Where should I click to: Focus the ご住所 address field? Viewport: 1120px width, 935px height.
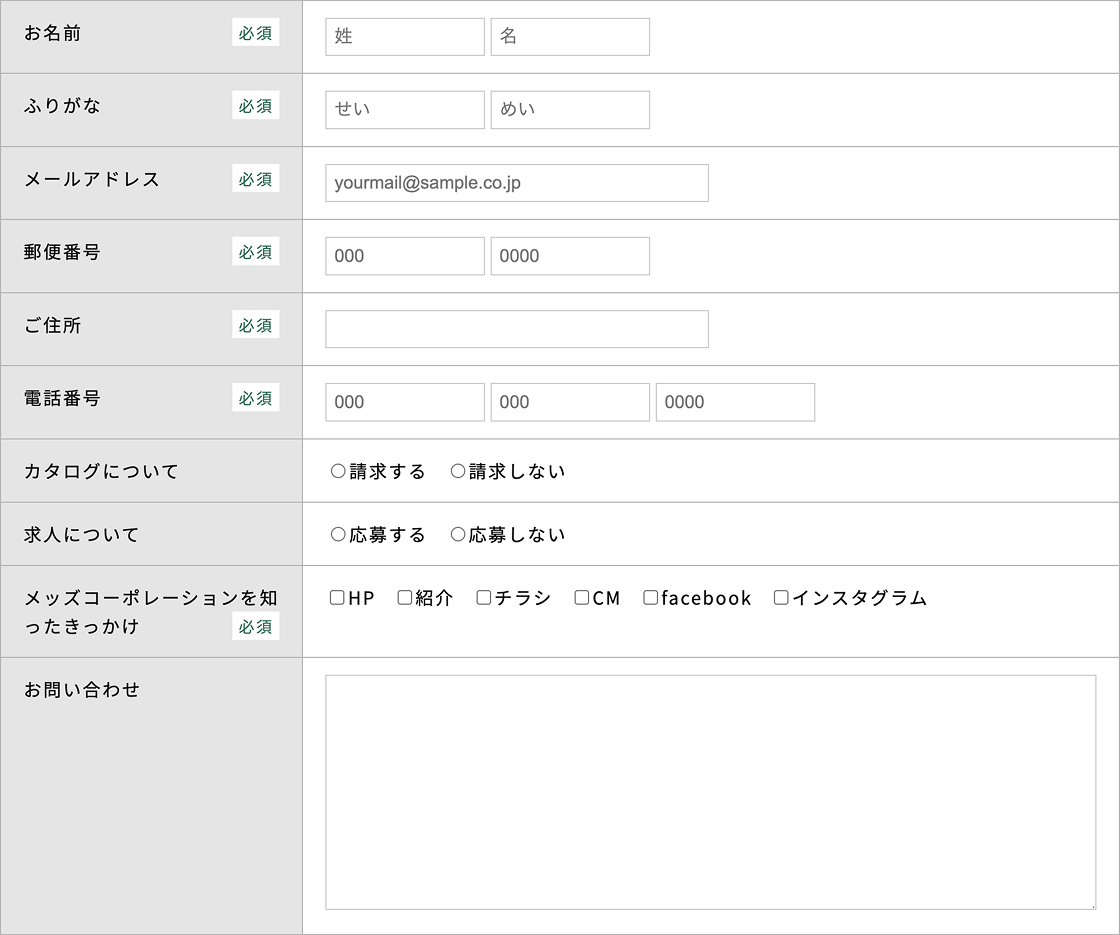pyautogui.click(x=516, y=329)
